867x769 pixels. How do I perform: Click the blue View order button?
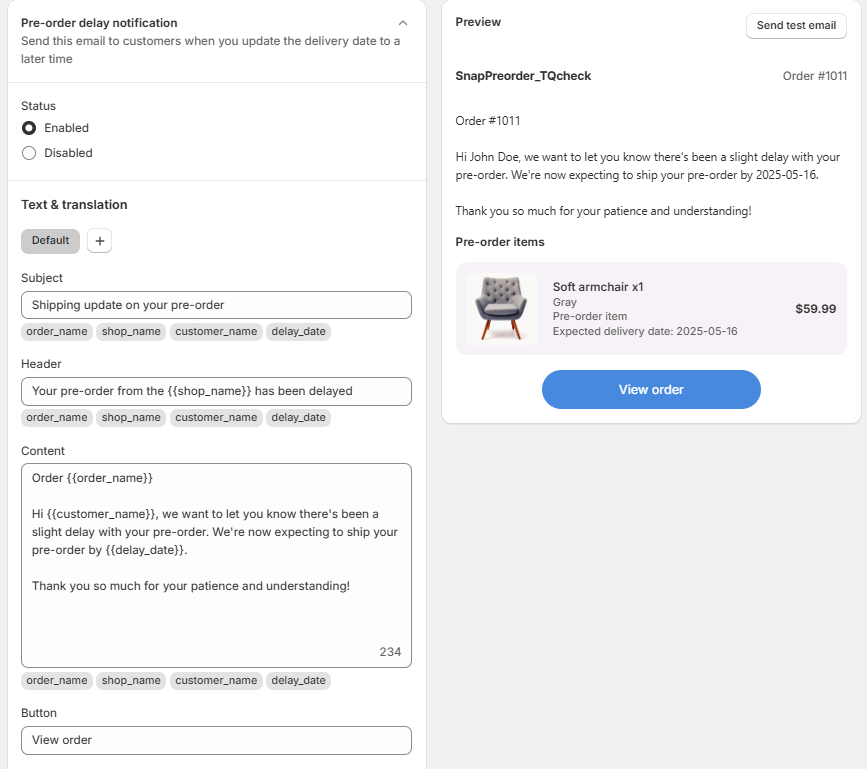pyautogui.click(x=651, y=390)
